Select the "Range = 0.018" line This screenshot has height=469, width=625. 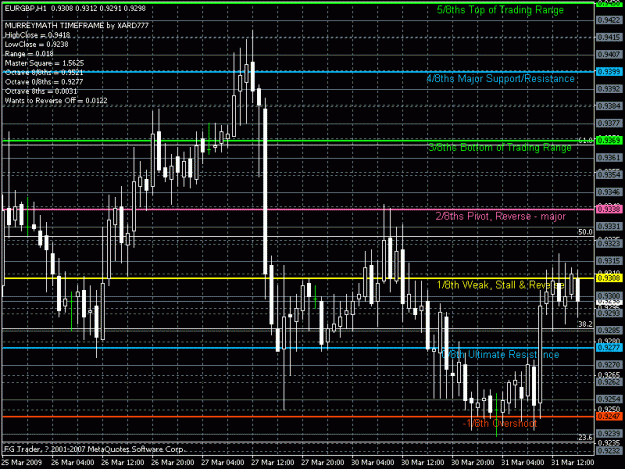tap(29, 54)
